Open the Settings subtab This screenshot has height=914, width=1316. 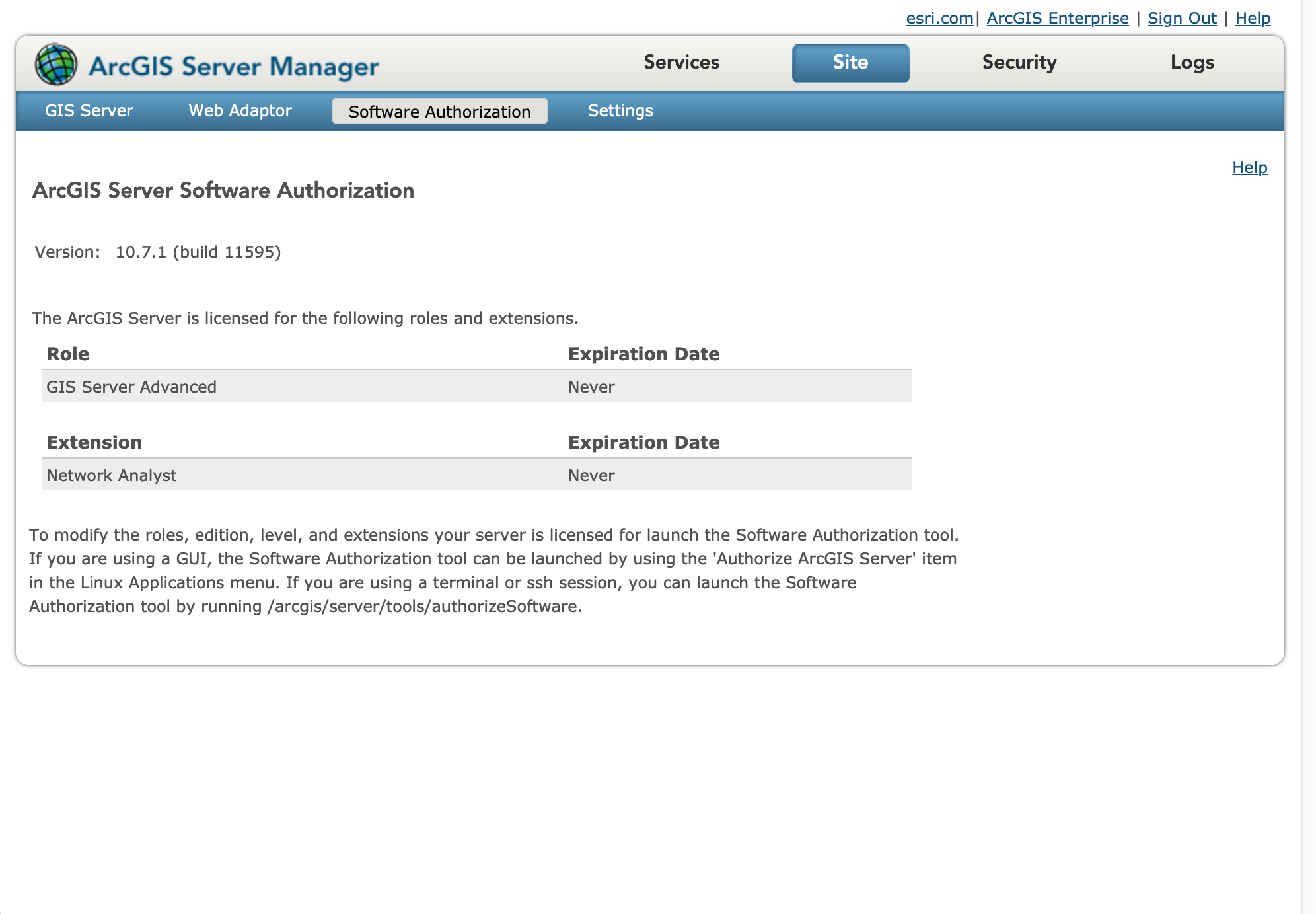pyautogui.click(x=620, y=110)
